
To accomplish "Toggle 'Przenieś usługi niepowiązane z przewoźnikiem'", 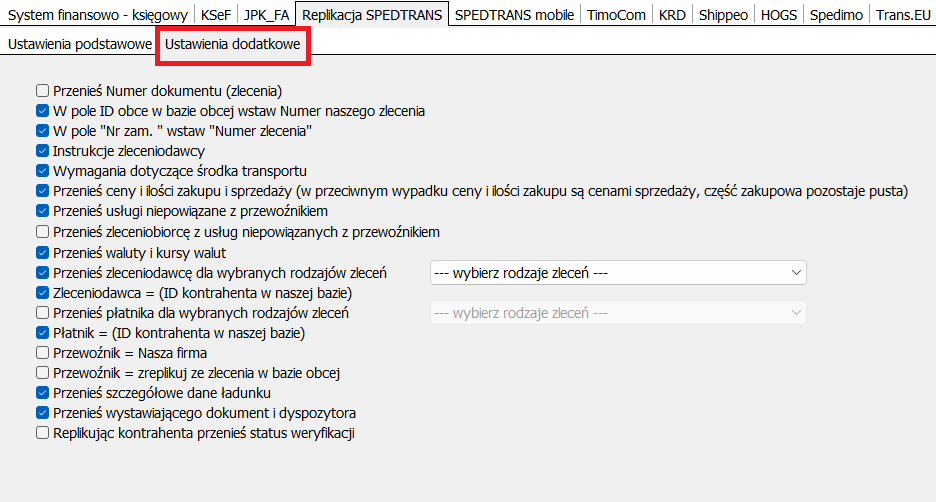I will (43, 211).
